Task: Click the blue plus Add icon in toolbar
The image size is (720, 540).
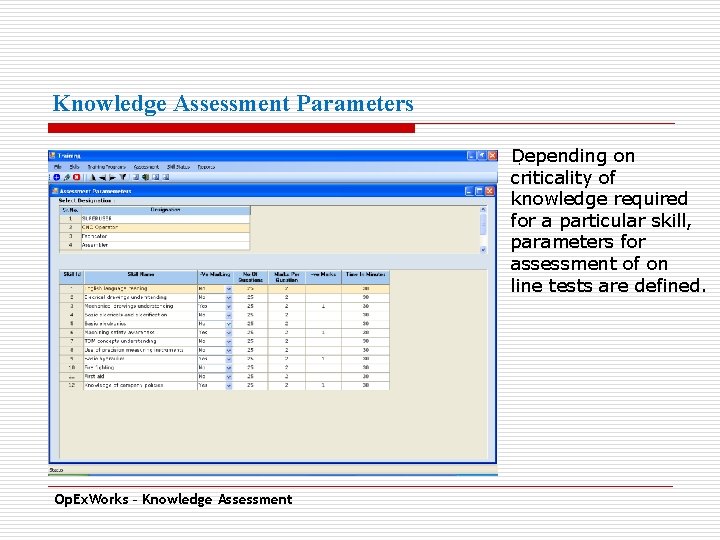Action: 56,177
